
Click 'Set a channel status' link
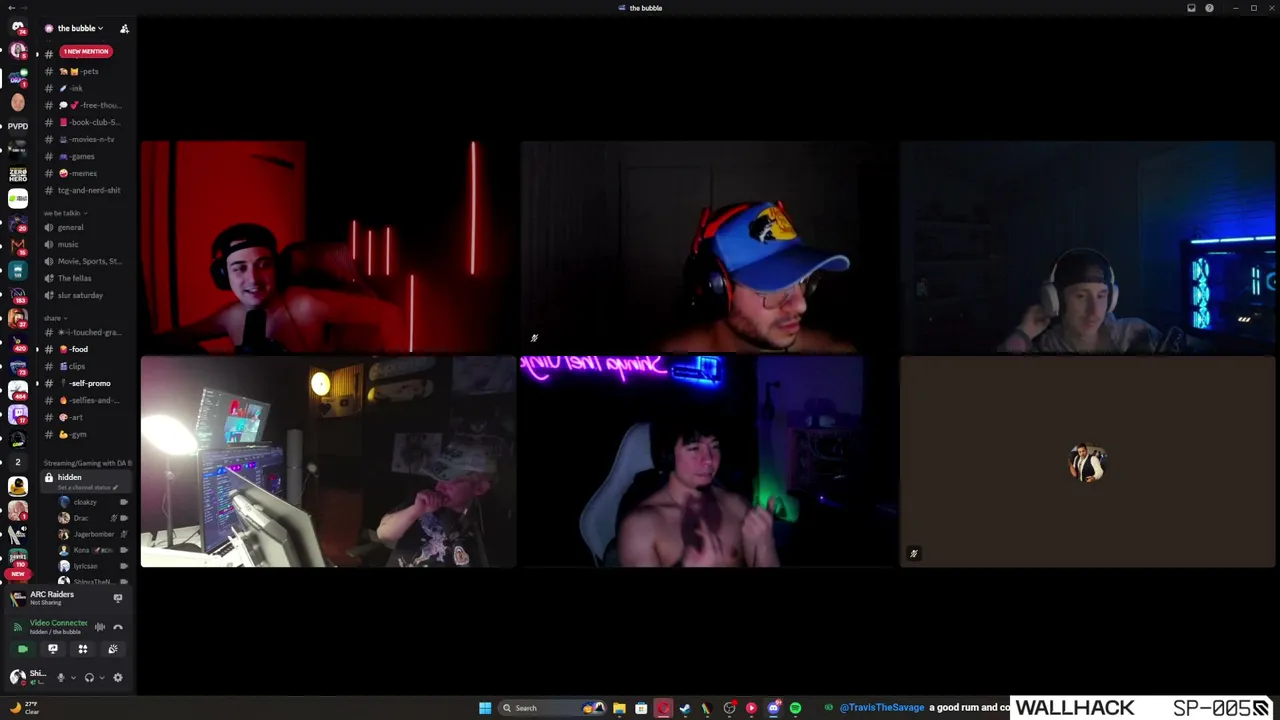[x=88, y=487]
